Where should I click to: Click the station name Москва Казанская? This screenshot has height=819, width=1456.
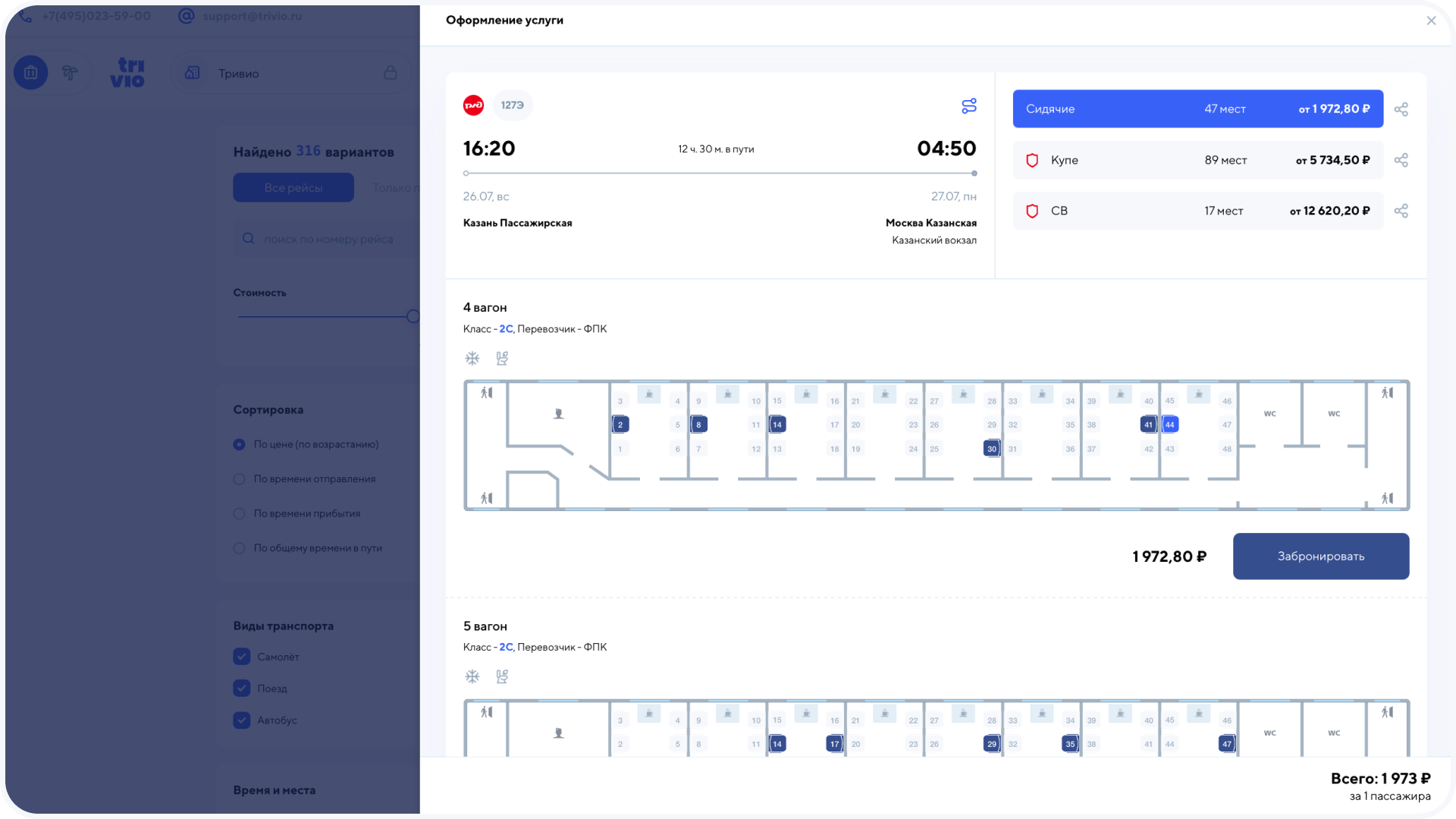(931, 223)
